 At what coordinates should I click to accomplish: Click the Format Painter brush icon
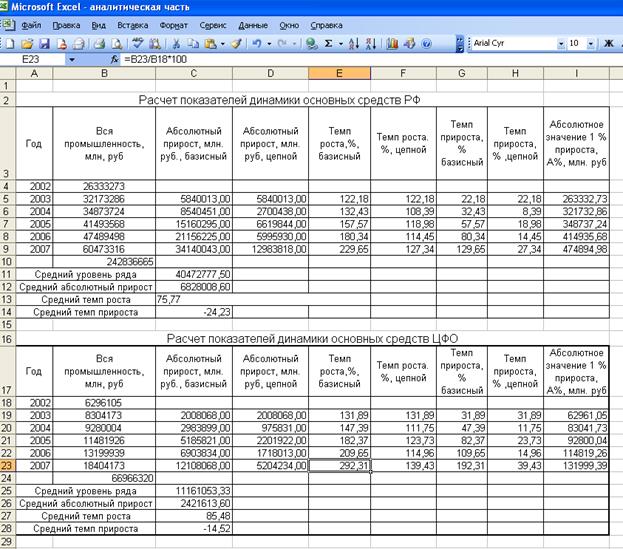tap(236, 44)
